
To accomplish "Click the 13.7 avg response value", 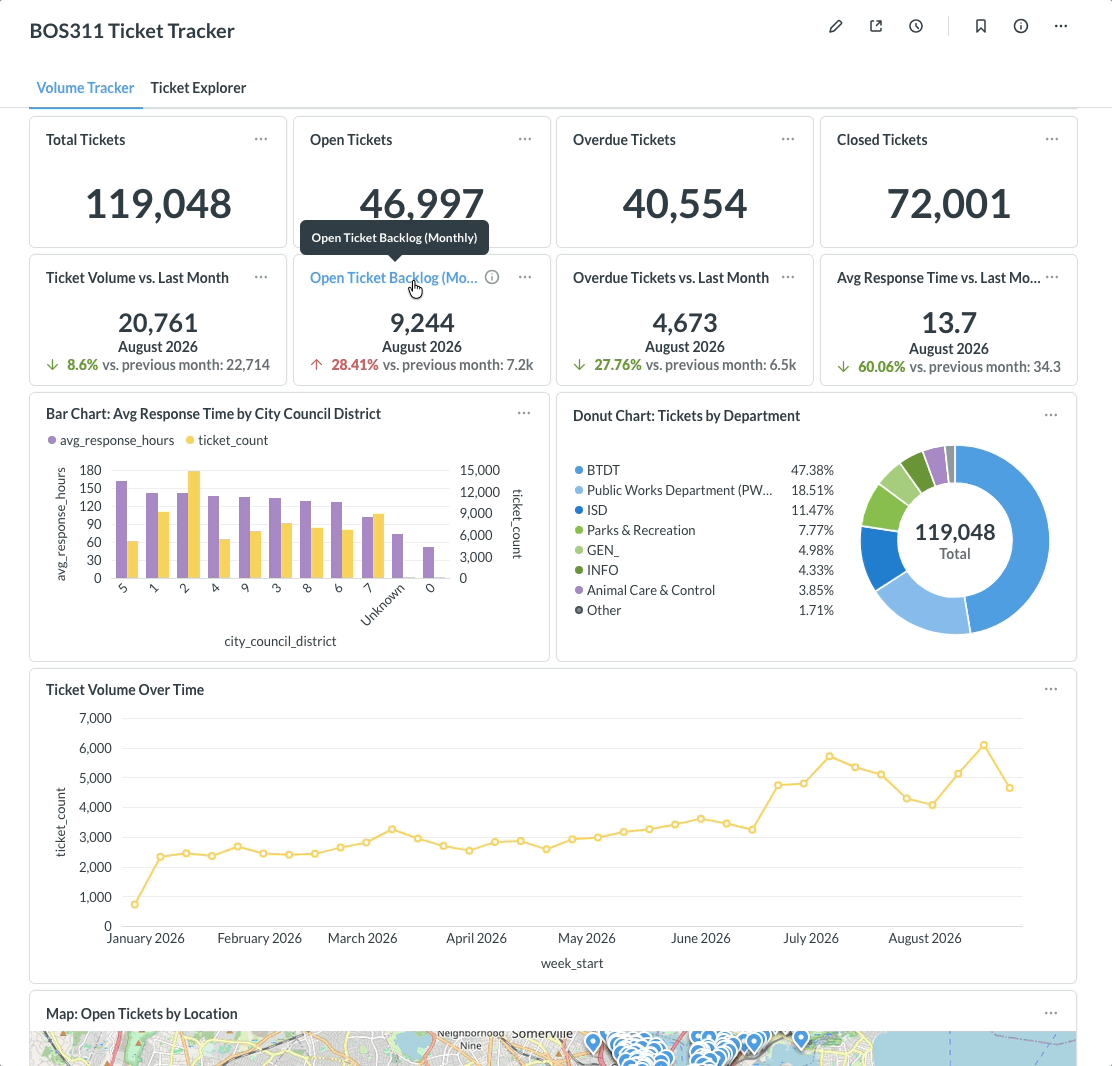I will coord(949,323).
